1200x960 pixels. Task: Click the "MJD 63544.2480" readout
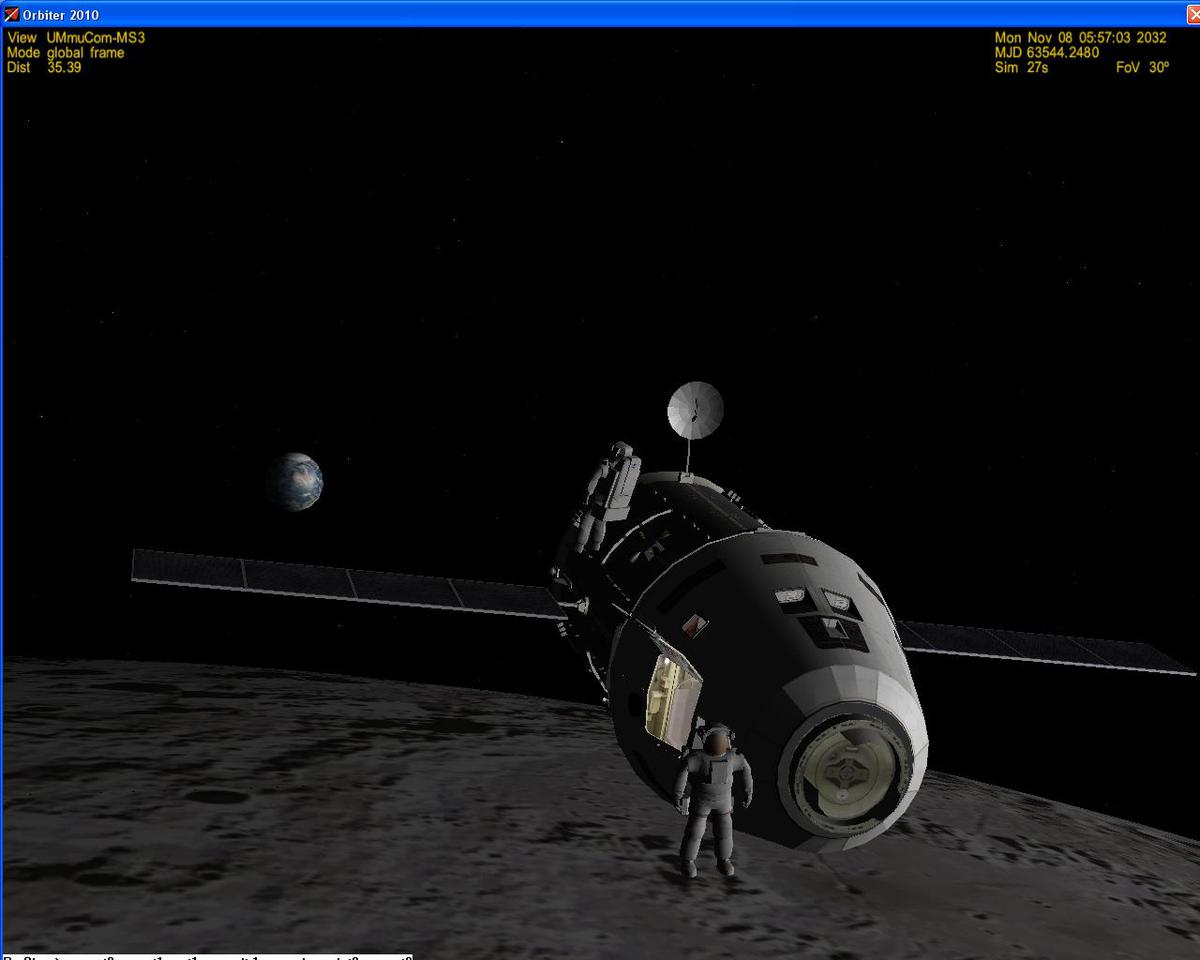(x=1046, y=53)
